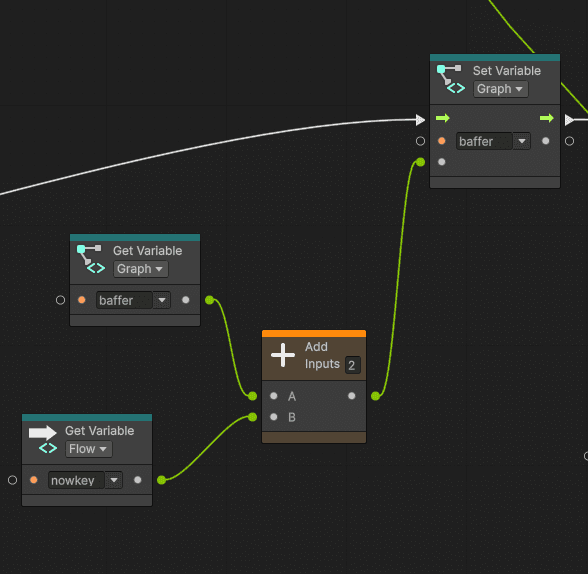This screenshot has height=574, width=588.
Task: Click the Set Variable node graph icon
Action: pyautogui.click(x=451, y=79)
